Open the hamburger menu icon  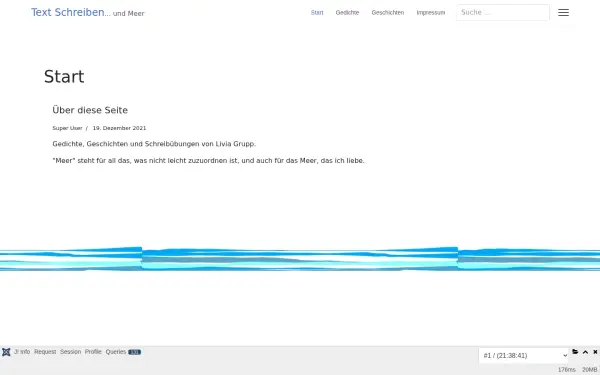(563, 13)
